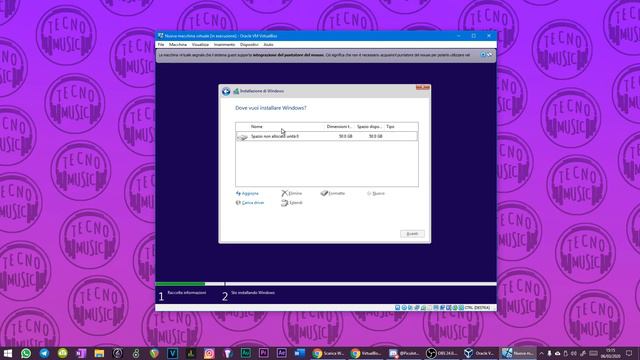
Task: Open the V app icon in the taskbar
Action: click(173, 353)
